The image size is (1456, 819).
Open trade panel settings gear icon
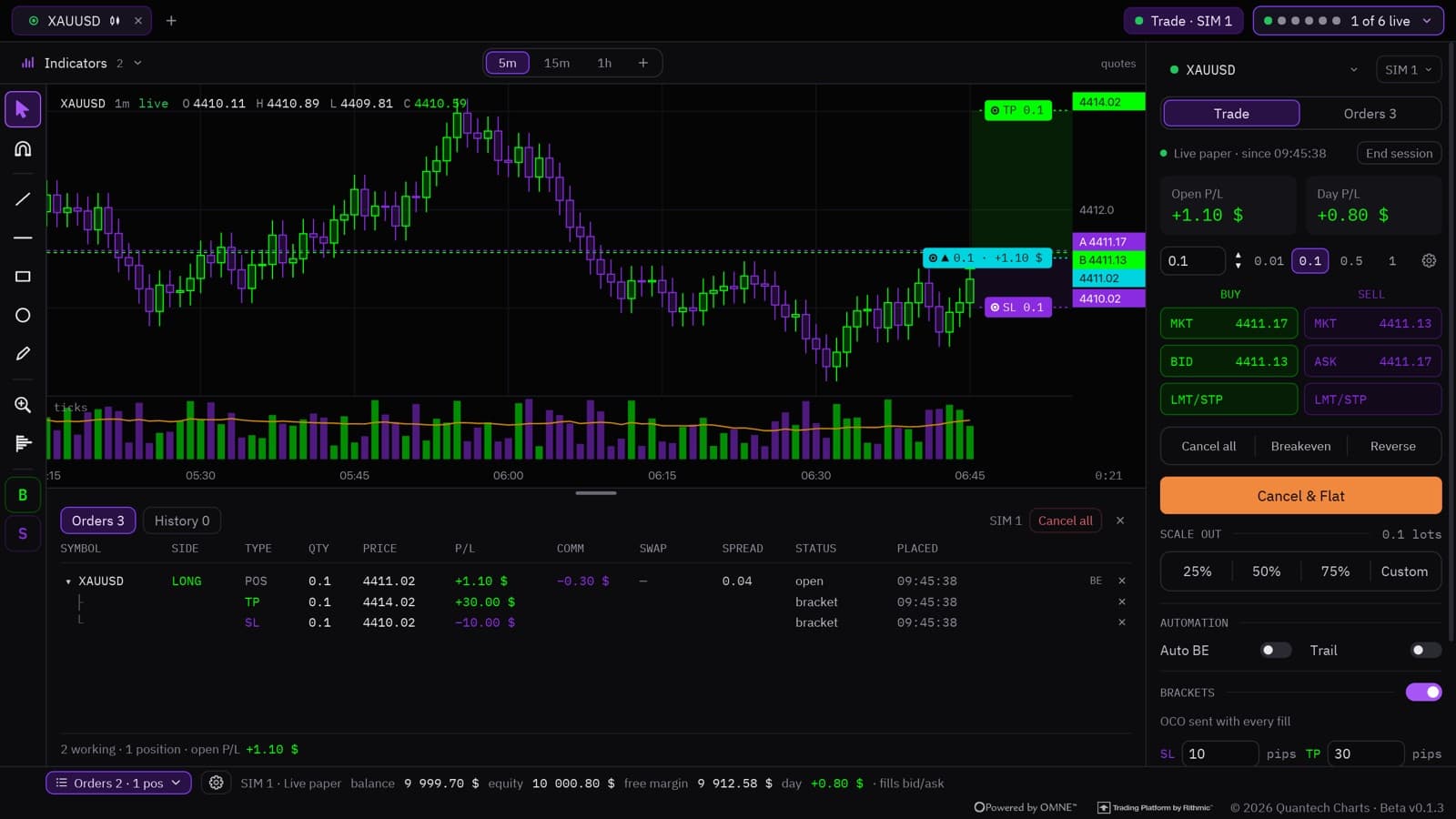1429,260
